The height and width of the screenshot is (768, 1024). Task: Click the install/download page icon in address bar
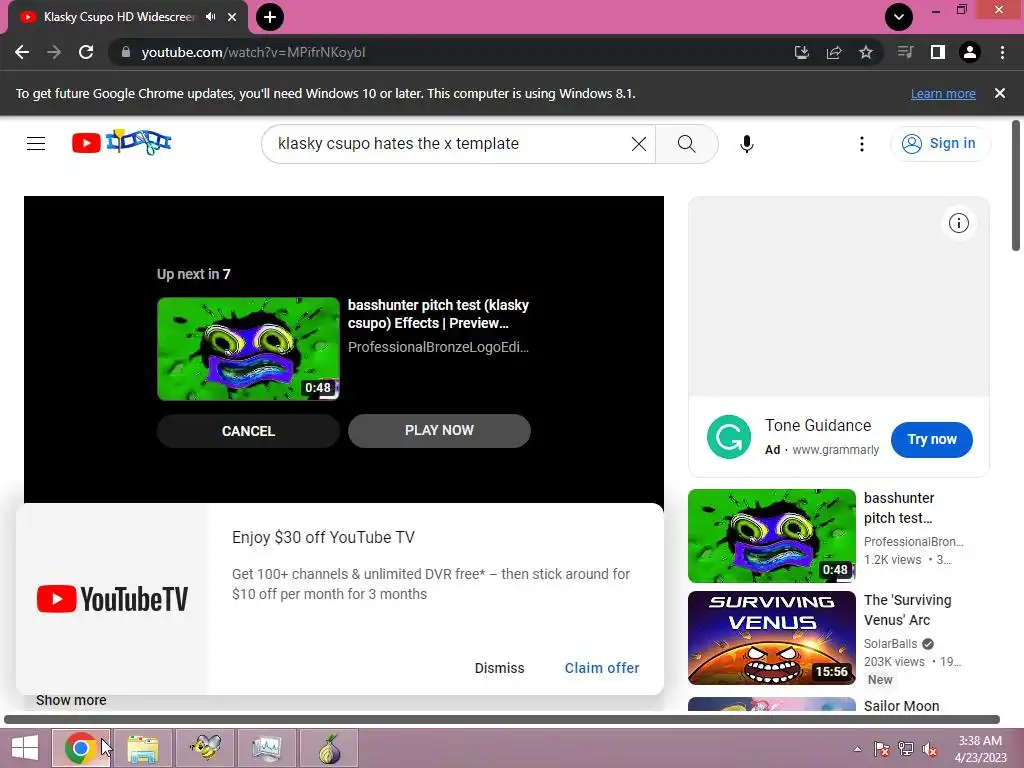pyautogui.click(x=801, y=52)
